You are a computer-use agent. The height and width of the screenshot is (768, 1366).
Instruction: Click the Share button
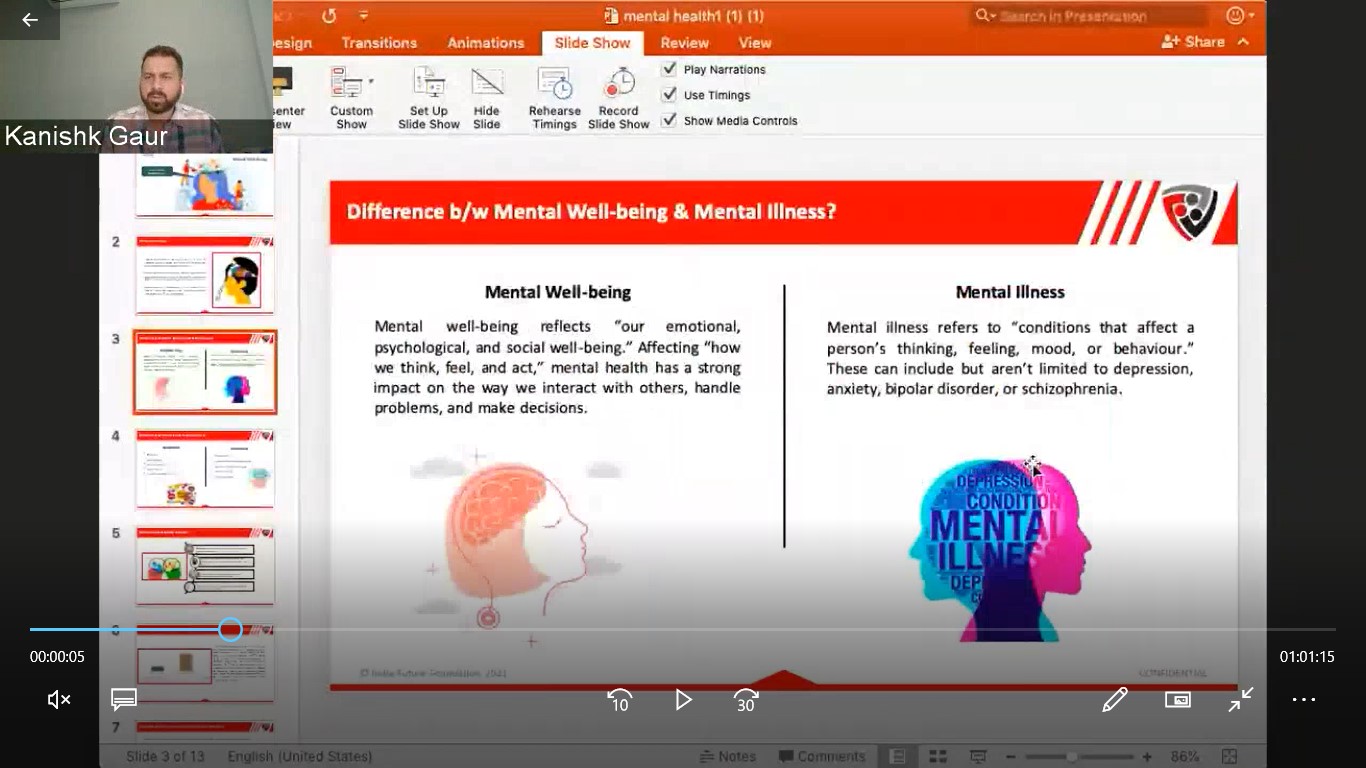(1193, 42)
